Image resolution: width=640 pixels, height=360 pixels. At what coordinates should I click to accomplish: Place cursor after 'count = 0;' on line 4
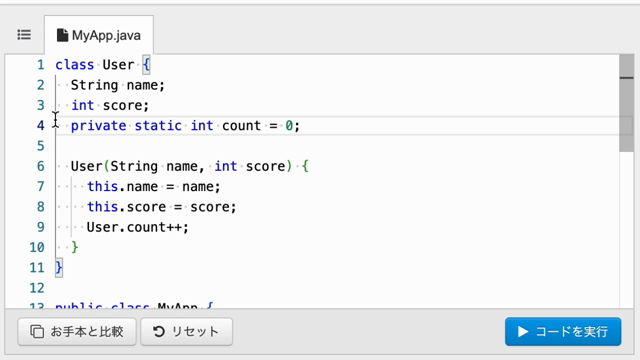tap(301, 126)
